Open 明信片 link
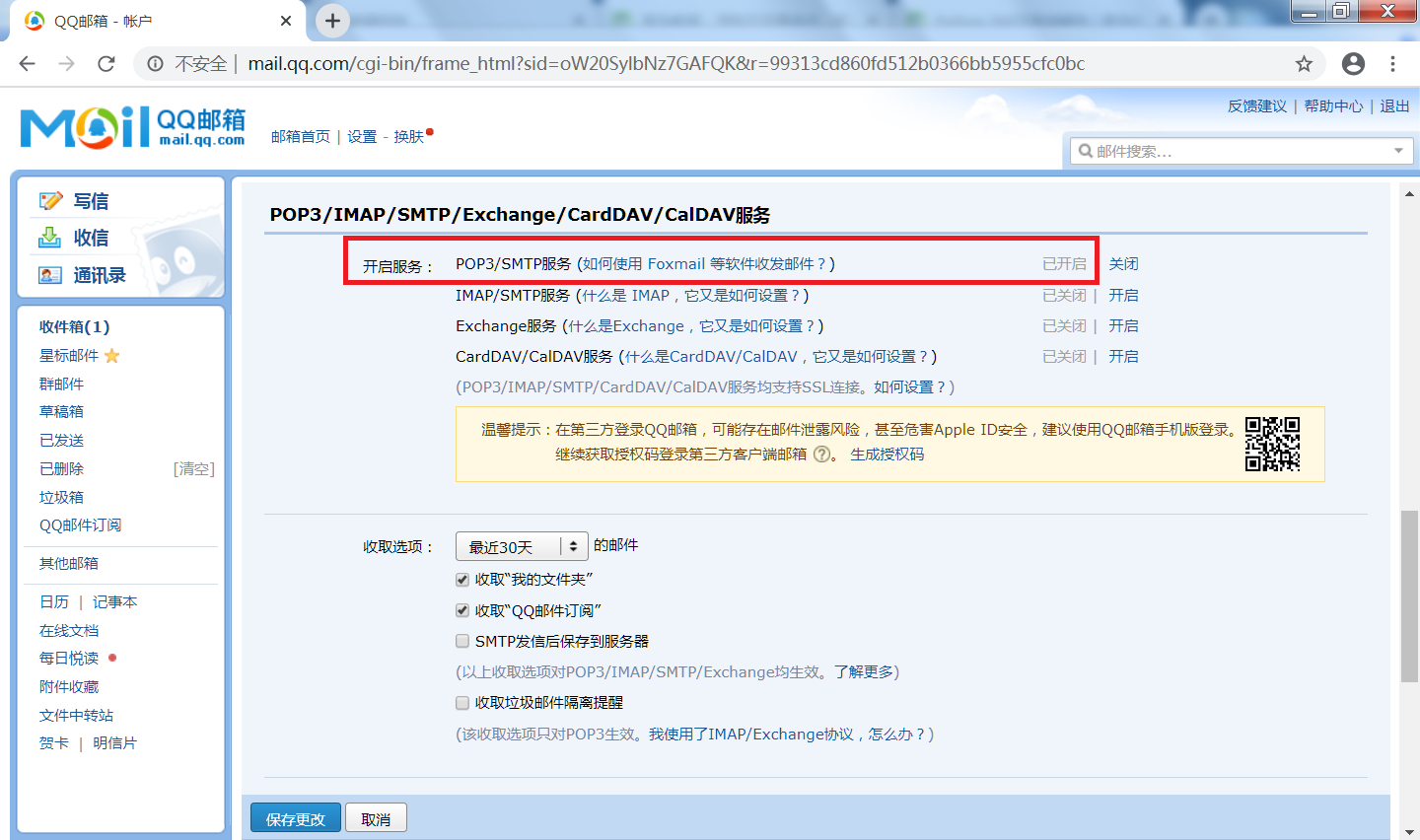 115,742
